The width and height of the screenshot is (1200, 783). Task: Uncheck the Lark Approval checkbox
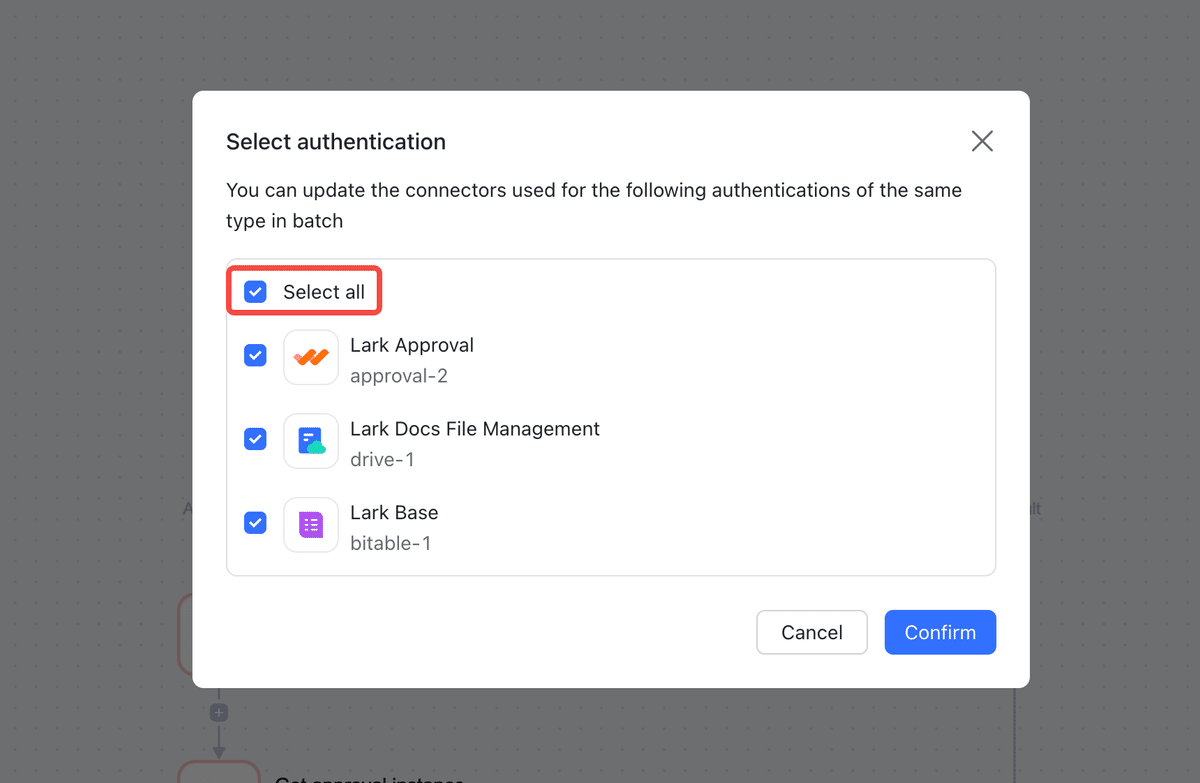(x=256, y=356)
